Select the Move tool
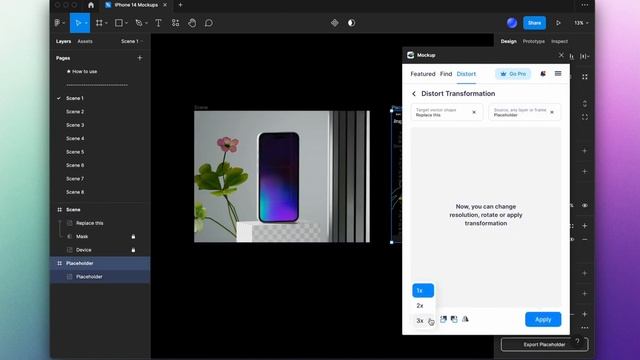The image size is (640, 360). [78, 23]
